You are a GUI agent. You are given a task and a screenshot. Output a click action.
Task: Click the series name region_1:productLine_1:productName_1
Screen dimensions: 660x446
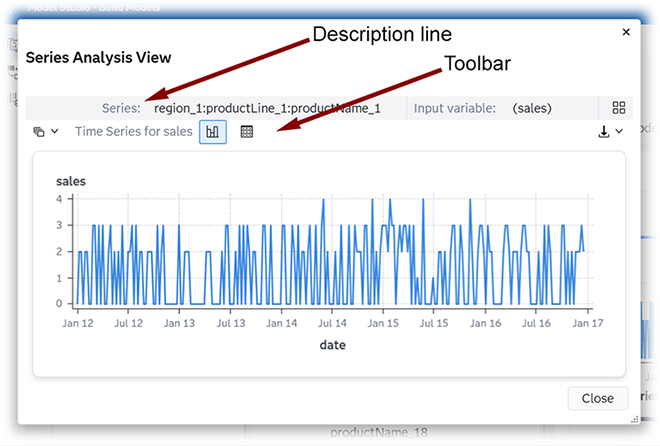(267, 108)
